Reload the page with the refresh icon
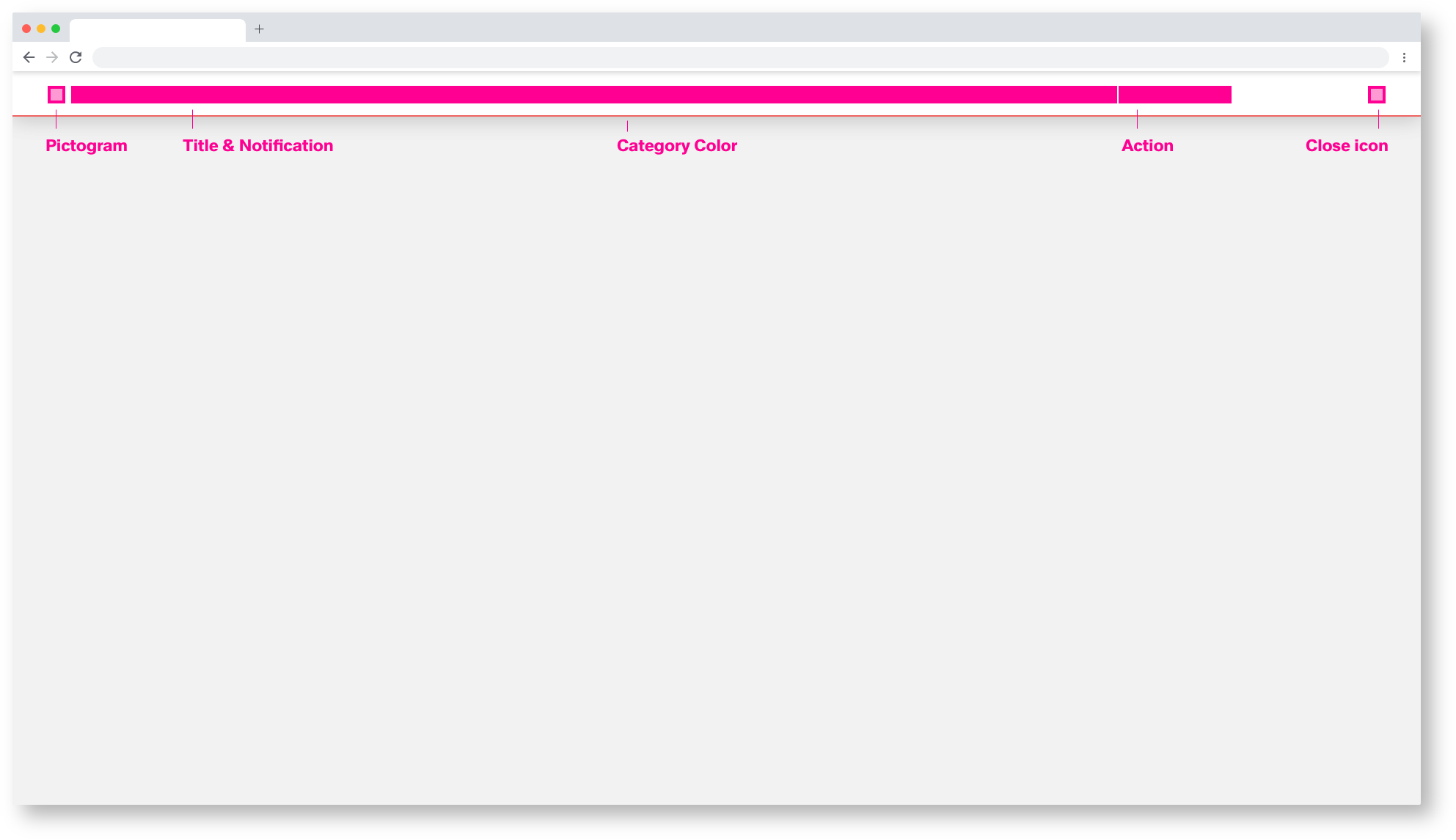This screenshot has height=840, width=1456. 76,57
